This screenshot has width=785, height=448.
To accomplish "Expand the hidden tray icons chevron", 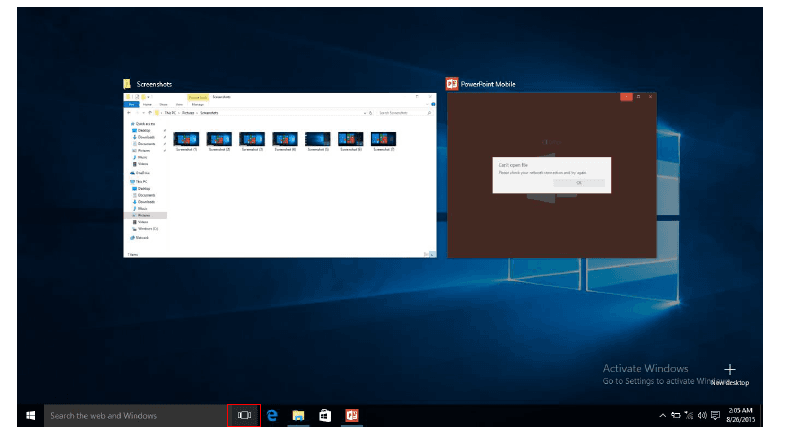I will pyautogui.click(x=662, y=415).
